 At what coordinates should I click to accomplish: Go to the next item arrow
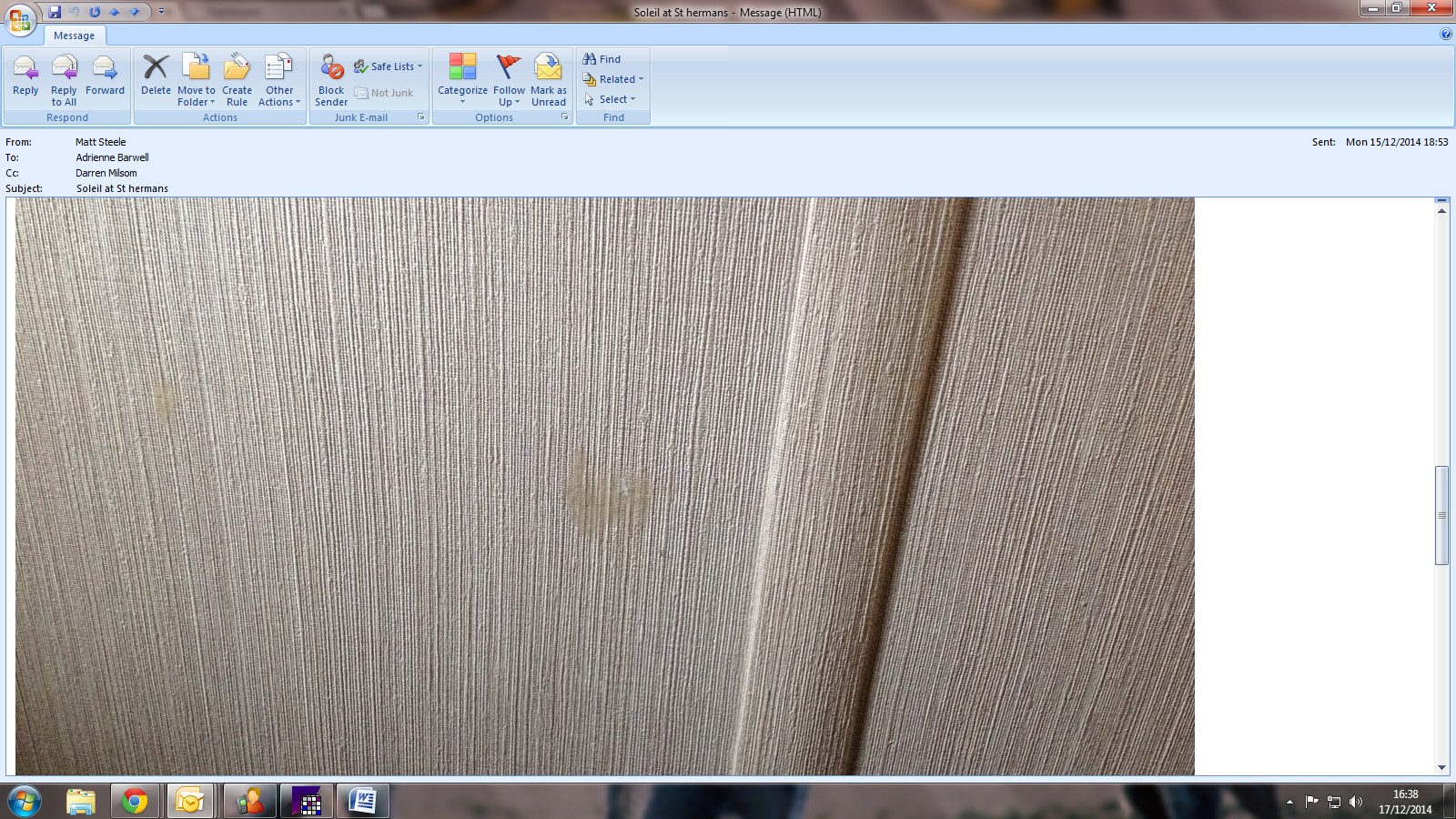135,12
